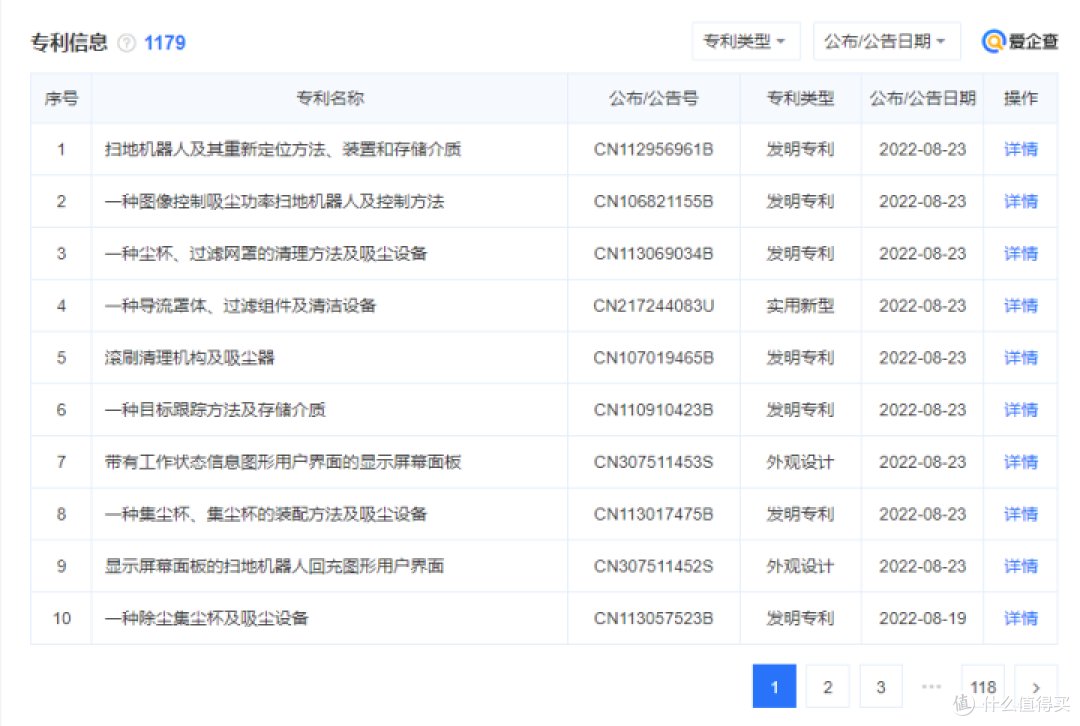Open 详情 for patent CN113017475B

1021,515
